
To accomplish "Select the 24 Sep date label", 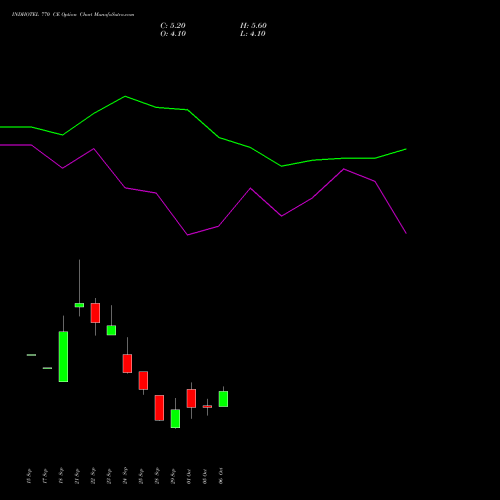I will [125, 476].
